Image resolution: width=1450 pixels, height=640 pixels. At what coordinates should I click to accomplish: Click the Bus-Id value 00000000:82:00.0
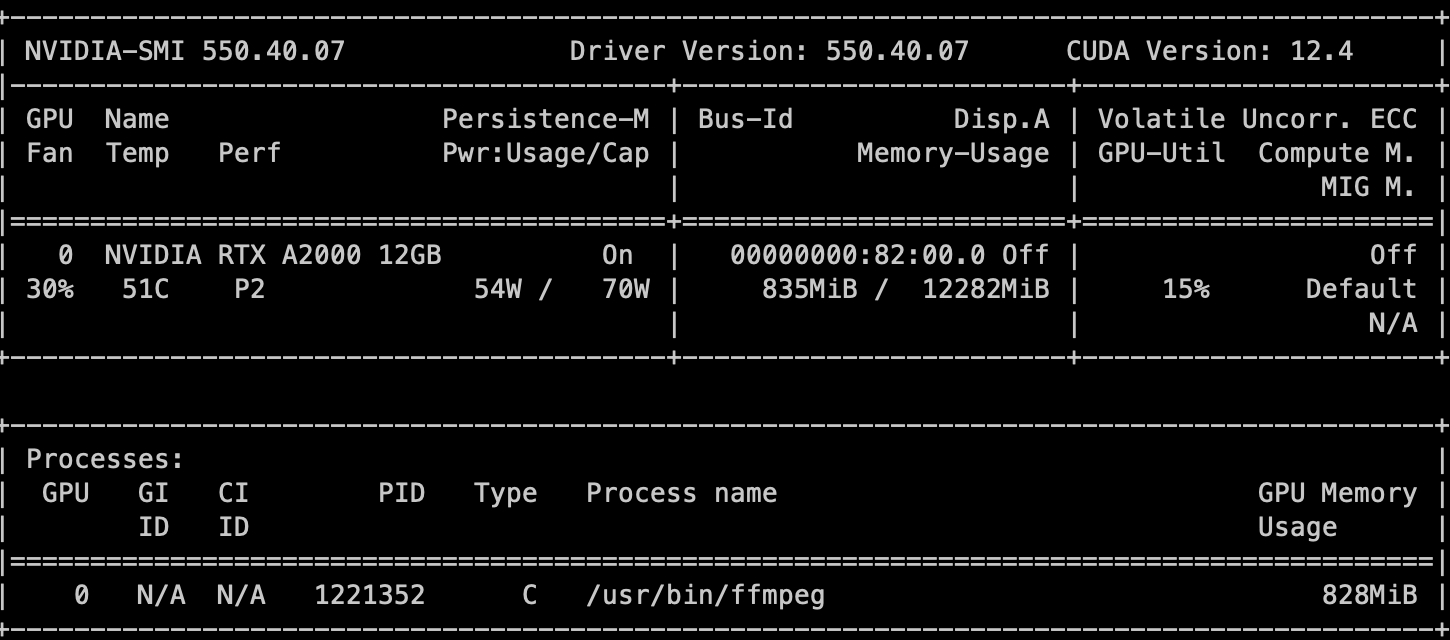(857, 255)
